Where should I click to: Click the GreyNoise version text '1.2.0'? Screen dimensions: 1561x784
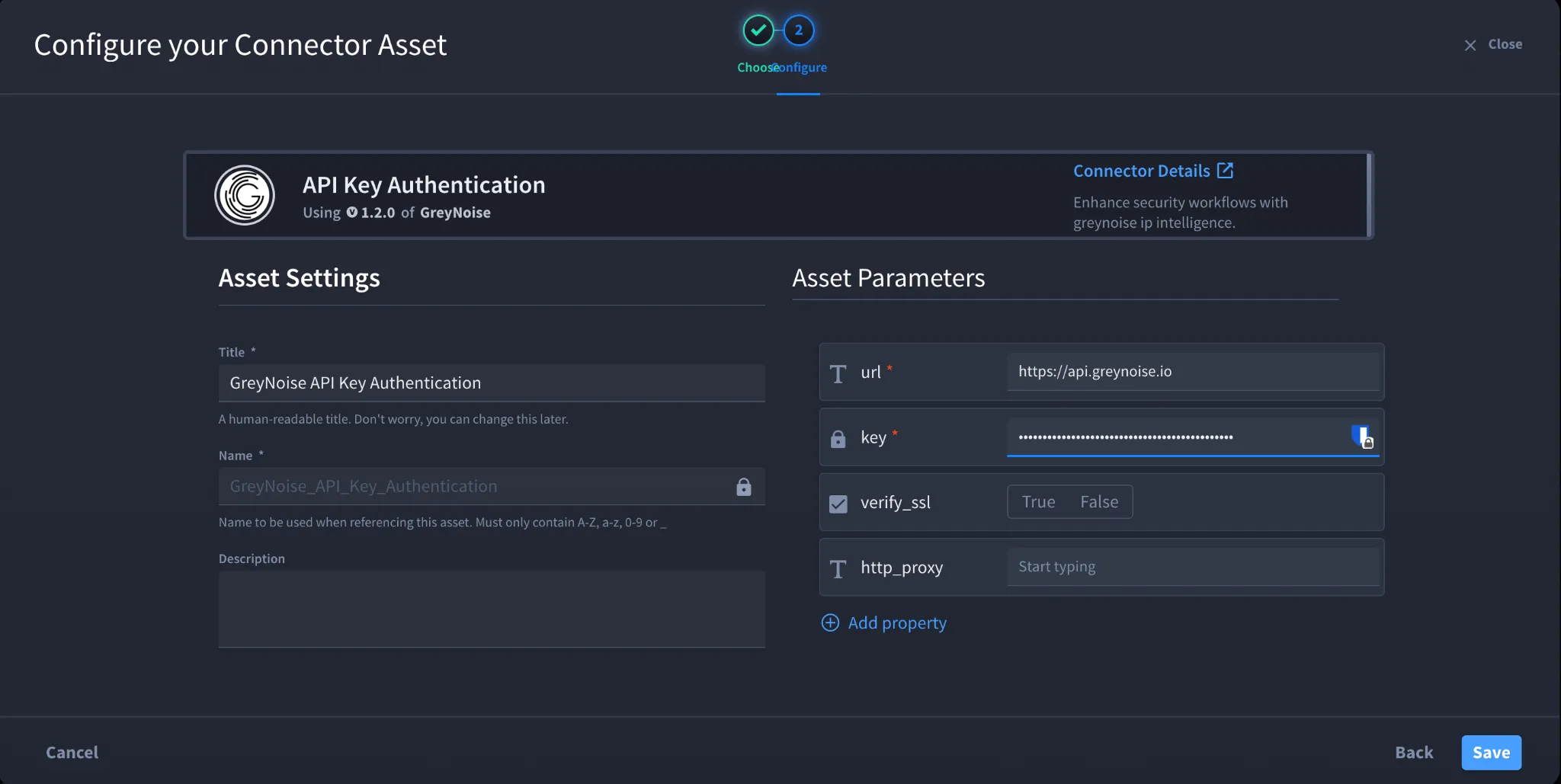point(378,213)
